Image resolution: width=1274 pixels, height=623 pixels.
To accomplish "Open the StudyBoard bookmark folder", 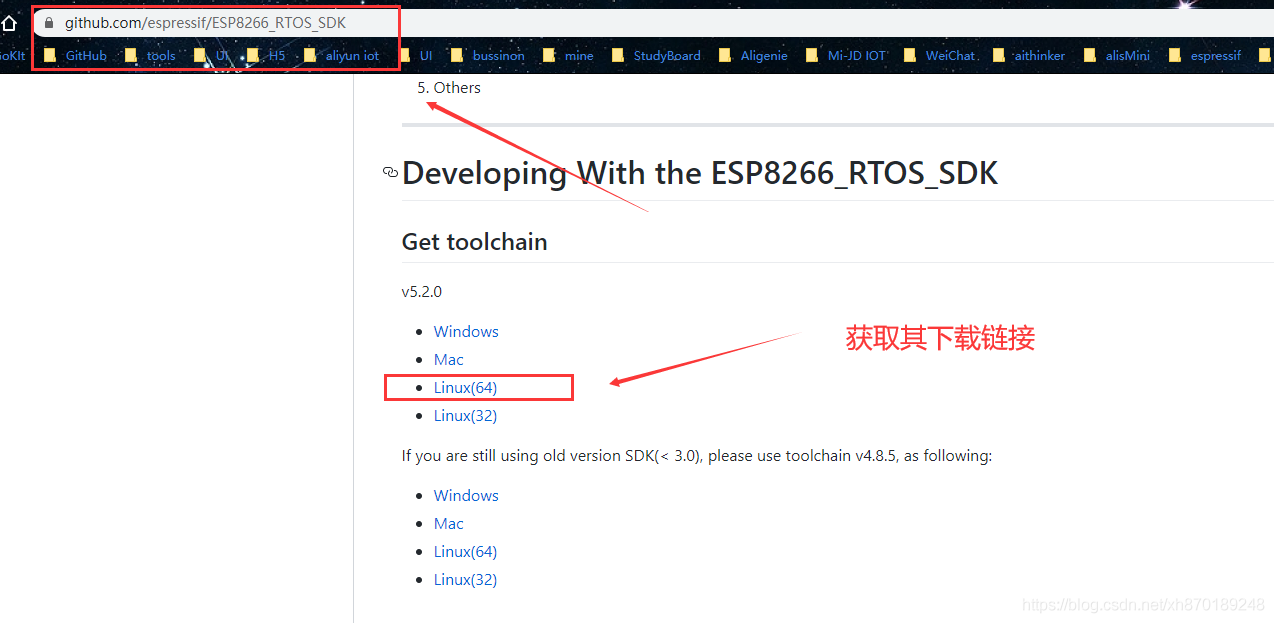I will click(656, 56).
